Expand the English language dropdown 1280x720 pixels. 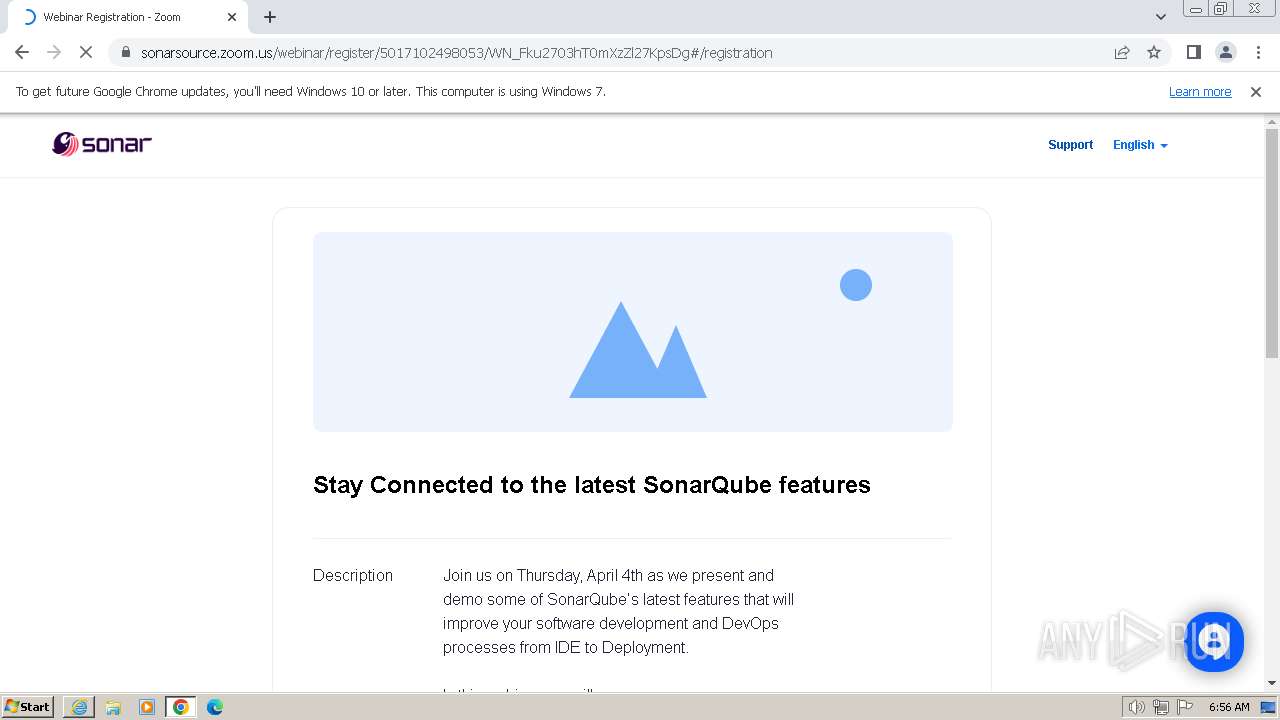click(x=1140, y=145)
